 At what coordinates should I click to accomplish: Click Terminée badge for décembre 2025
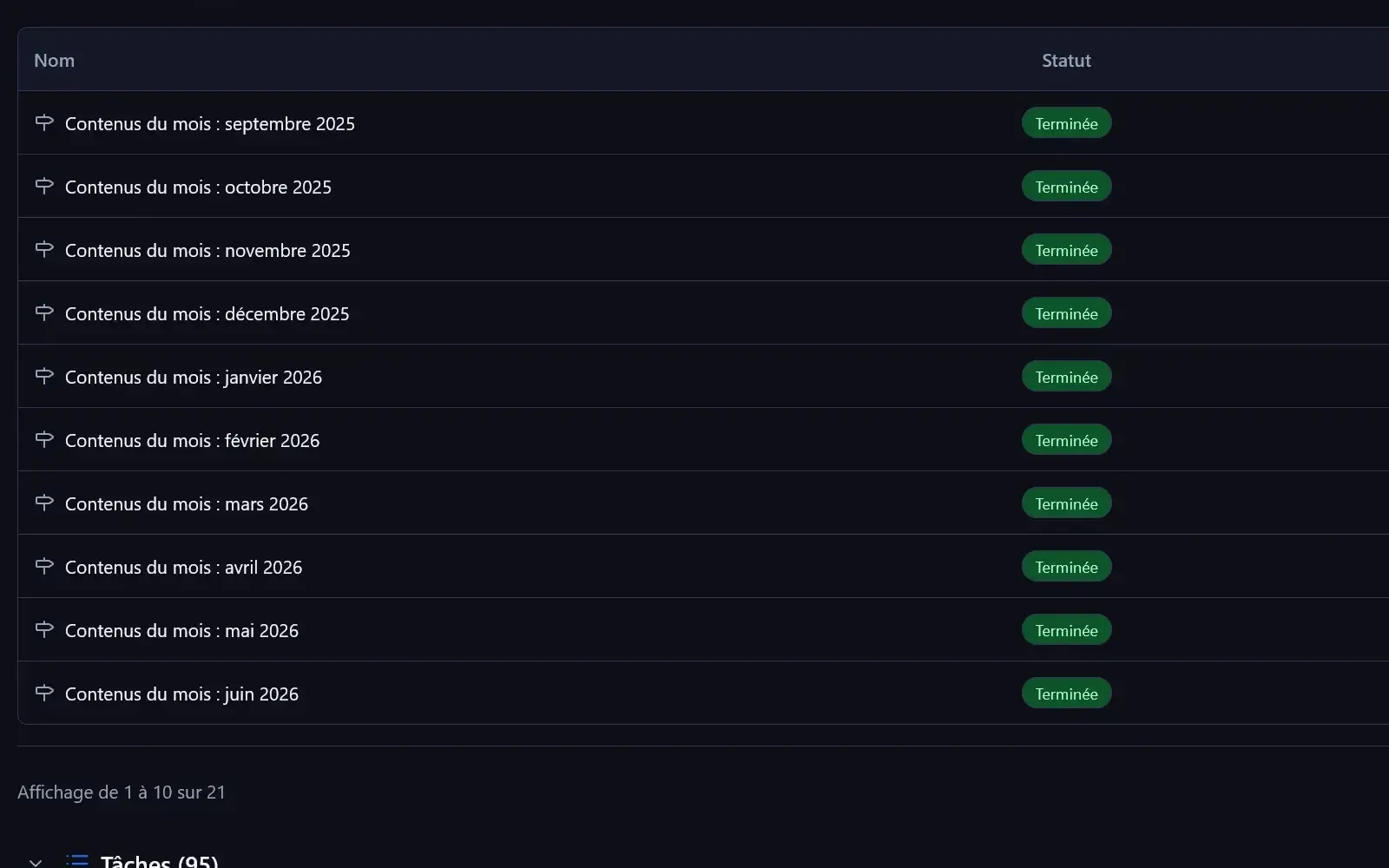1066,313
